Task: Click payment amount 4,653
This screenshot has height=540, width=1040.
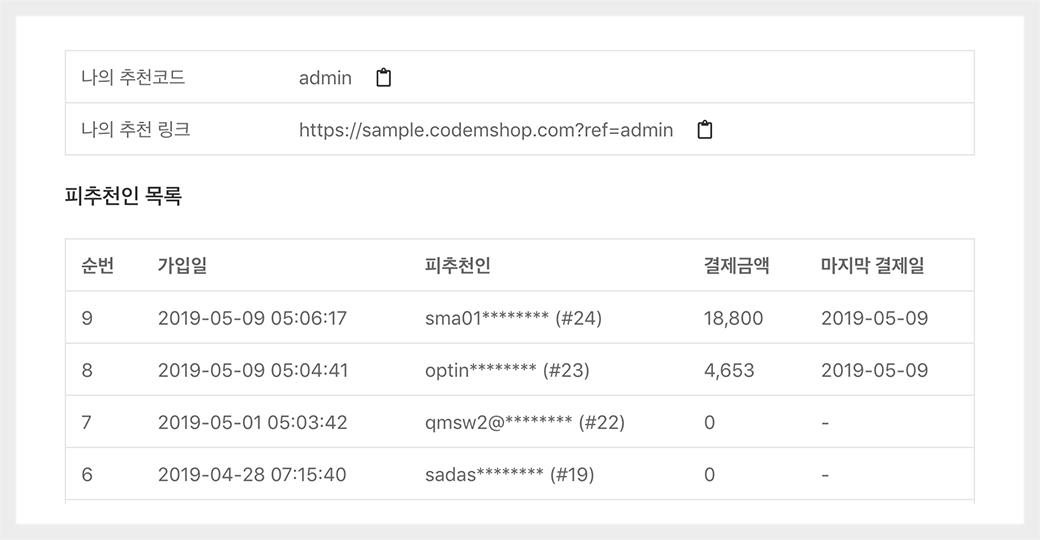Action: click(729, 370)
